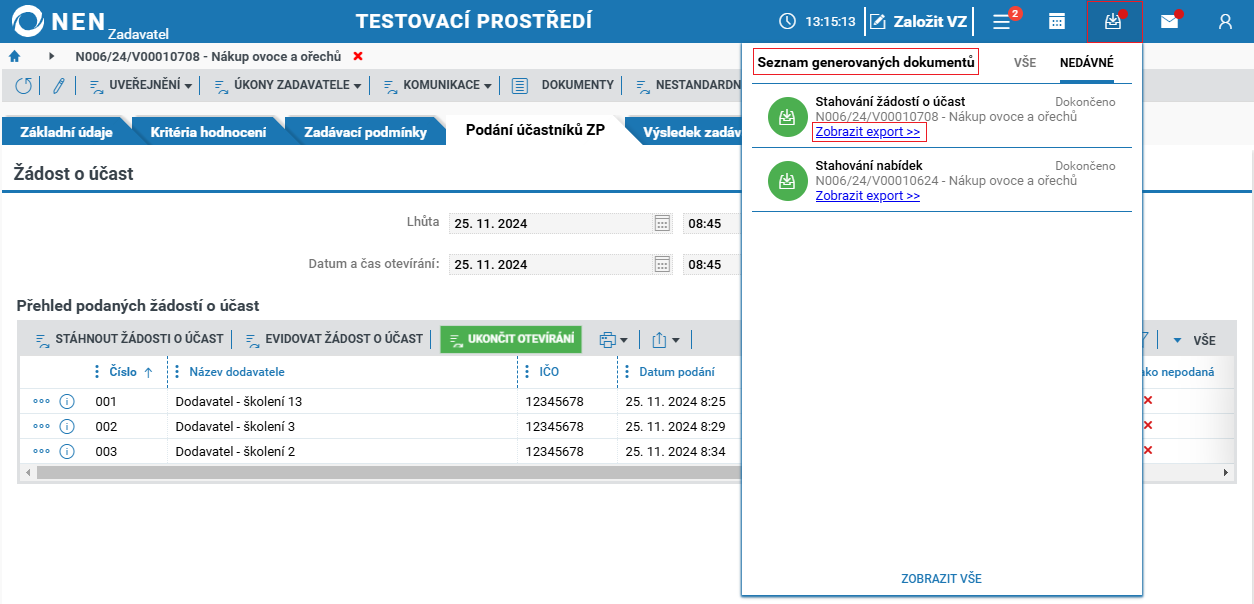Viewport: 1254px width, 604px height.
Task: Open the export share dropdown in table toolbar
Action: click(x=665, y=340)
